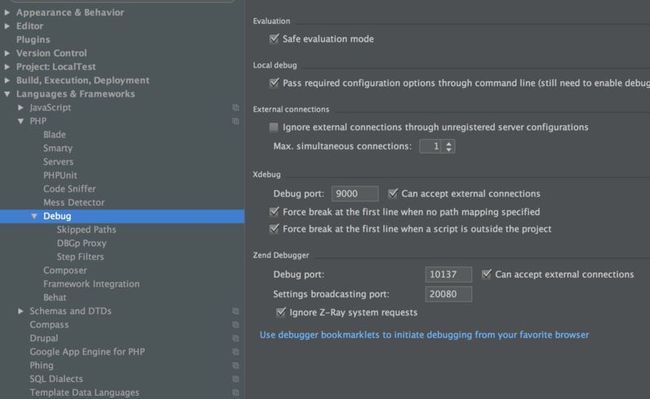
Task: Open the Skipped Paths settings page
Action: (86, 230)
